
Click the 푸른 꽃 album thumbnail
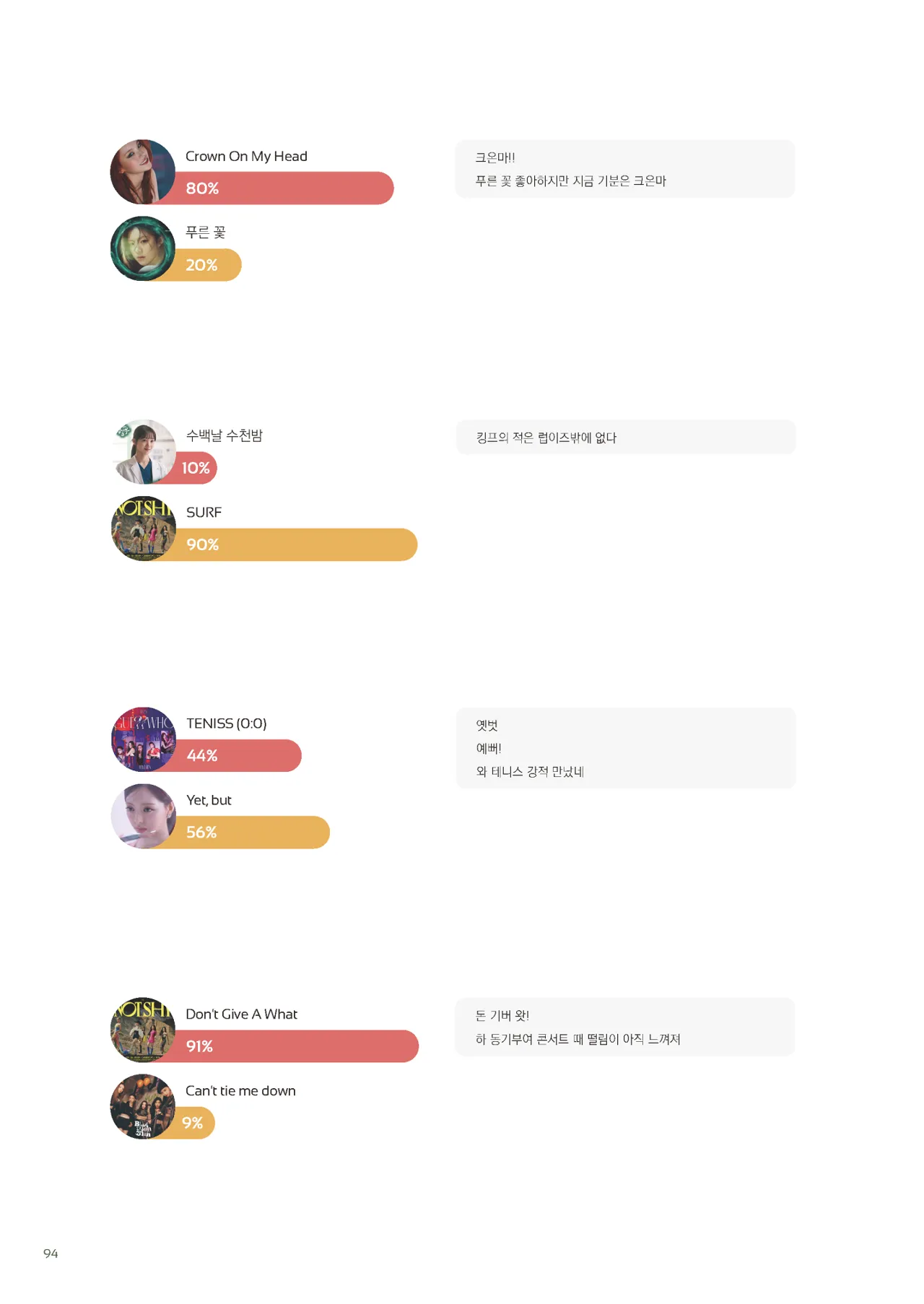143,248
